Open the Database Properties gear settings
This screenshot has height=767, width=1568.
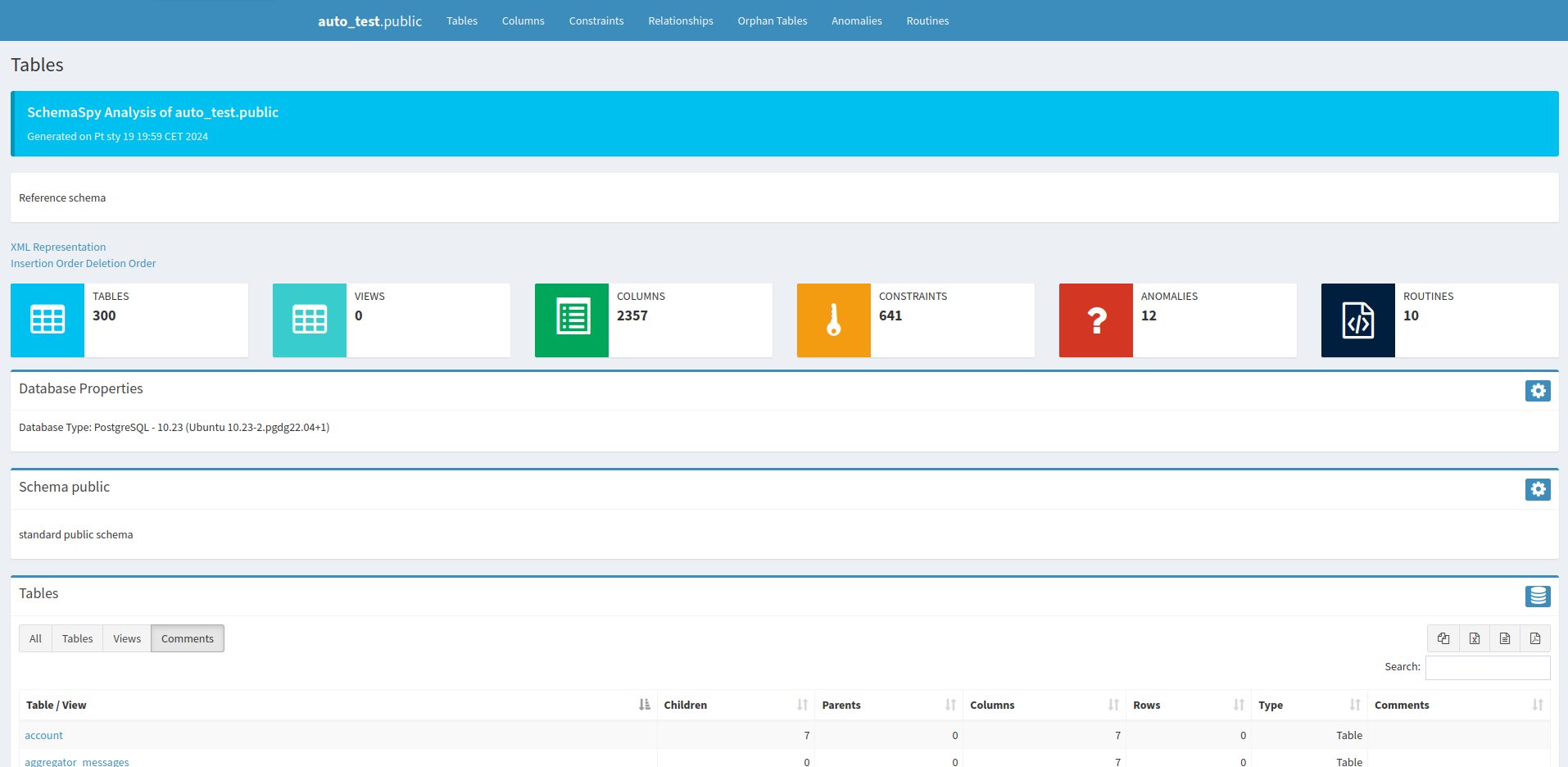point(1538,391)
